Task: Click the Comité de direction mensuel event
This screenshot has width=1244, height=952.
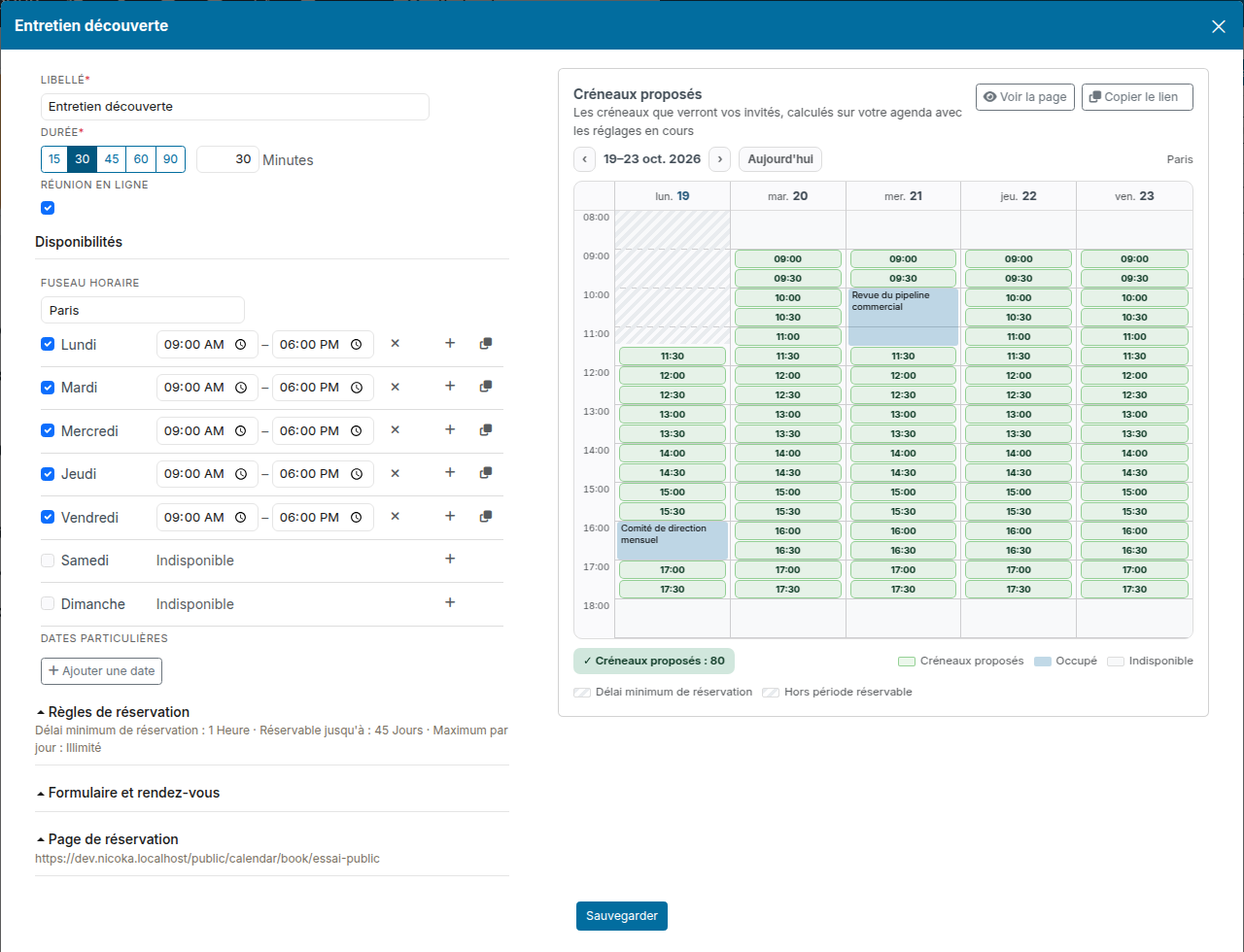Action: [673, 540]
